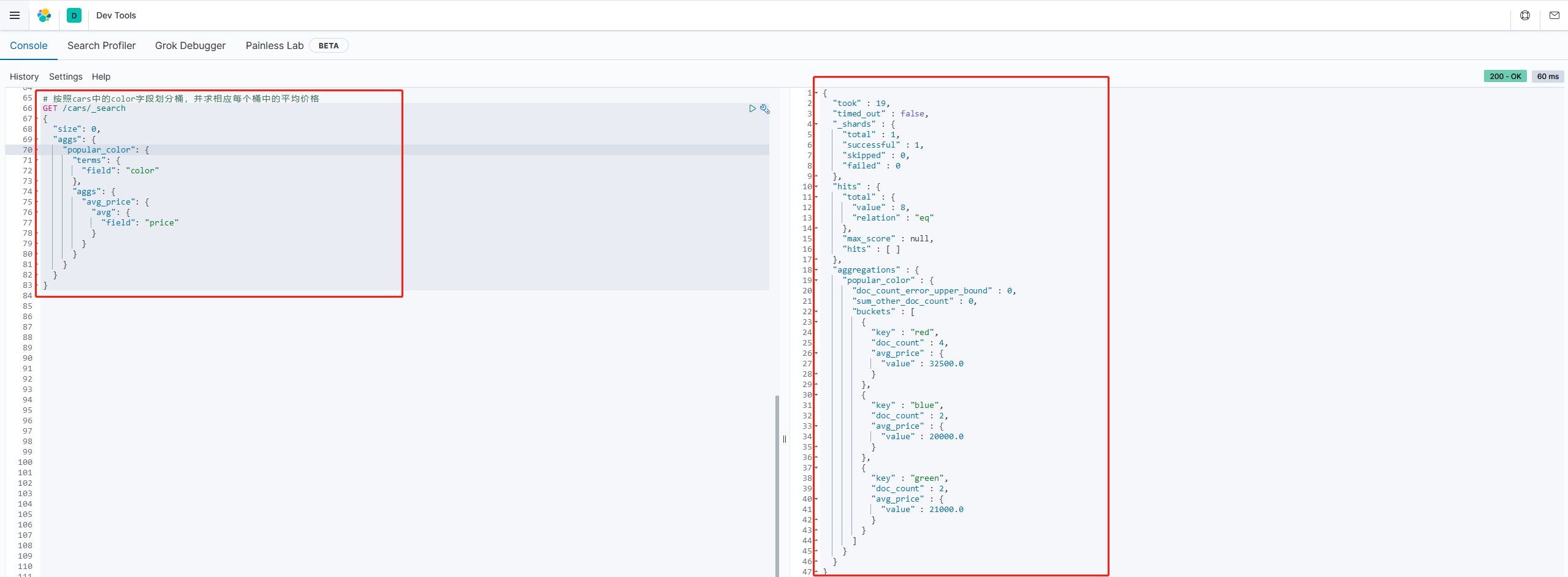1568x577 pixels.
Task: Click the "field": "price" line
Action: pyautogui.click(x=140, y=223)
